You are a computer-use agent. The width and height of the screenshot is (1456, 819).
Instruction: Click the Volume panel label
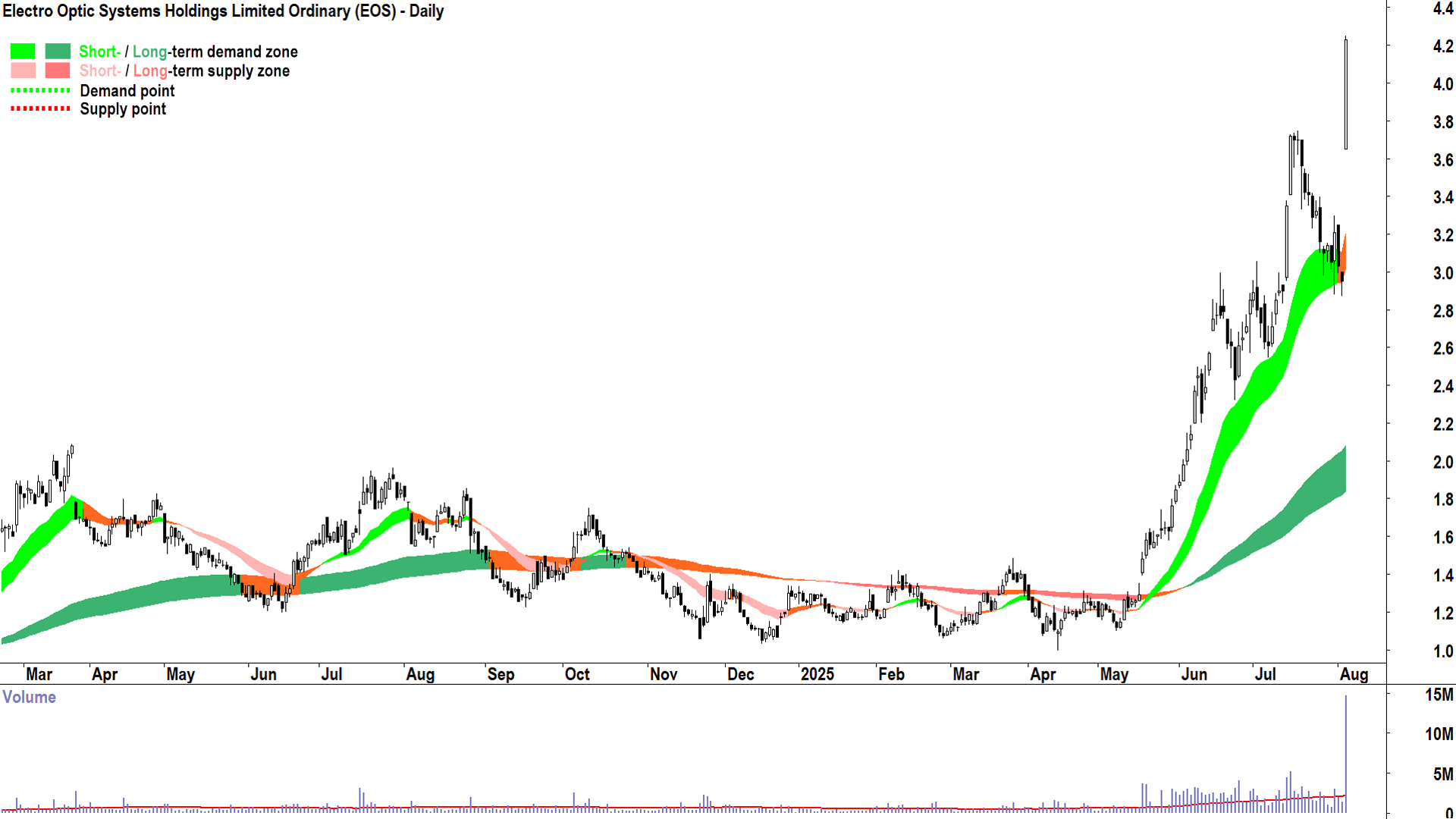pyautogui.click(x=29, y=697)
